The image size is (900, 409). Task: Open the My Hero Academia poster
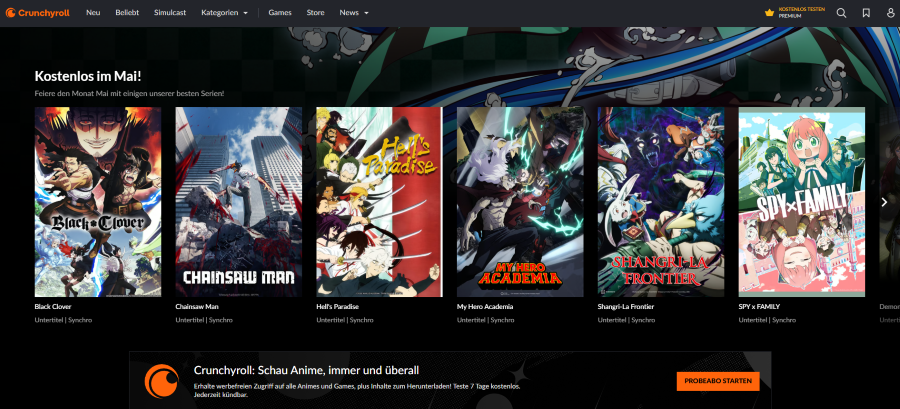tap(520, 202)
